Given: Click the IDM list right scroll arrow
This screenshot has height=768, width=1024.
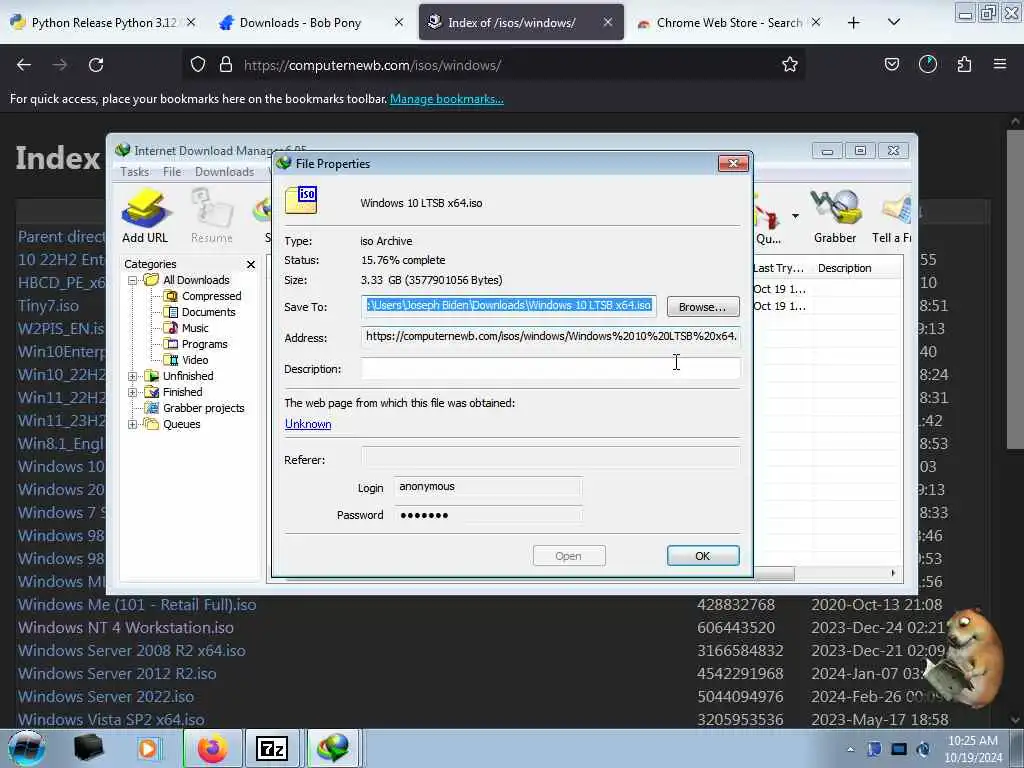Looking at the screenshot, I should [x=893, y=573].
